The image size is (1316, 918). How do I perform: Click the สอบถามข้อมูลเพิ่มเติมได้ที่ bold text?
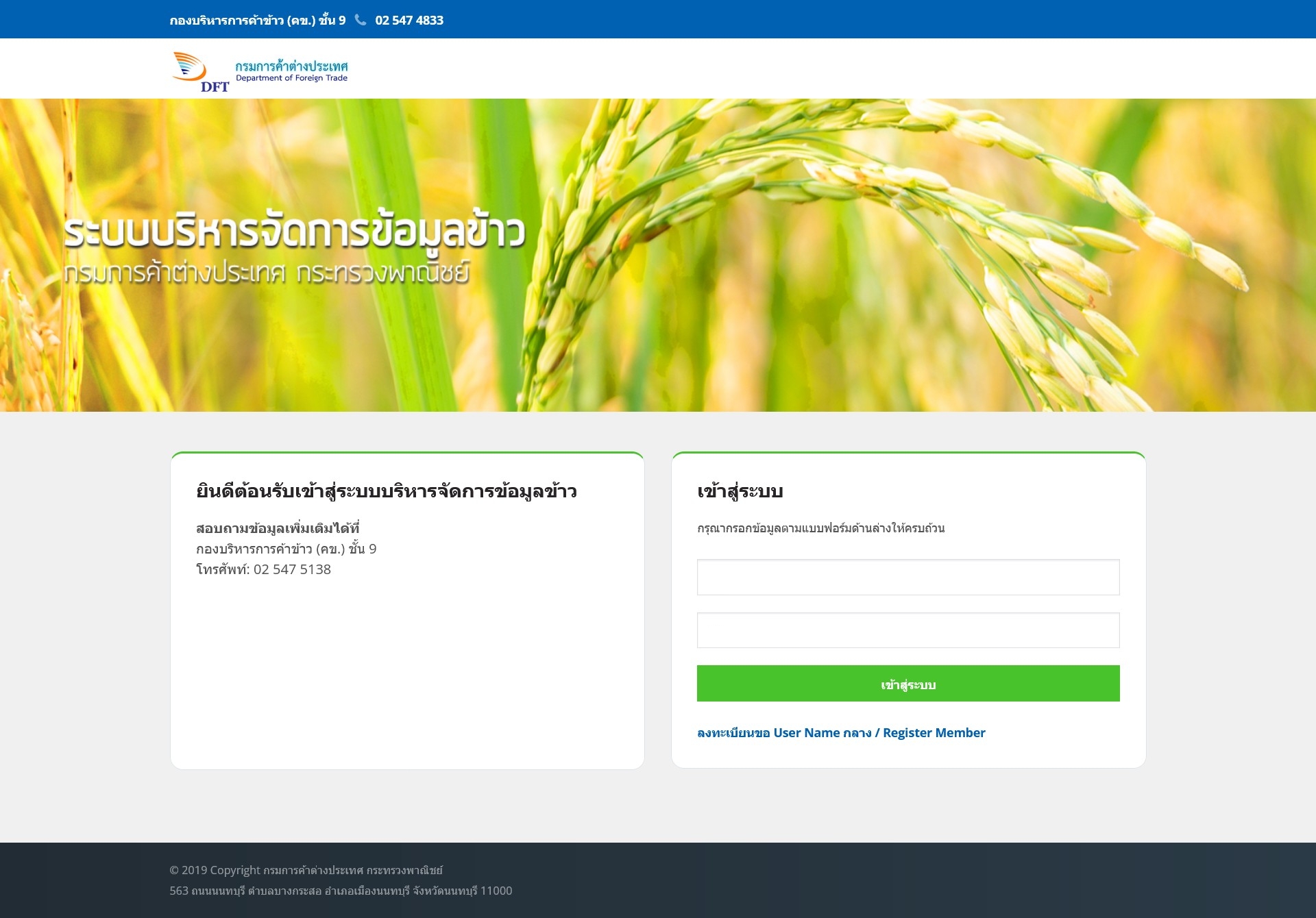(278, 528)
